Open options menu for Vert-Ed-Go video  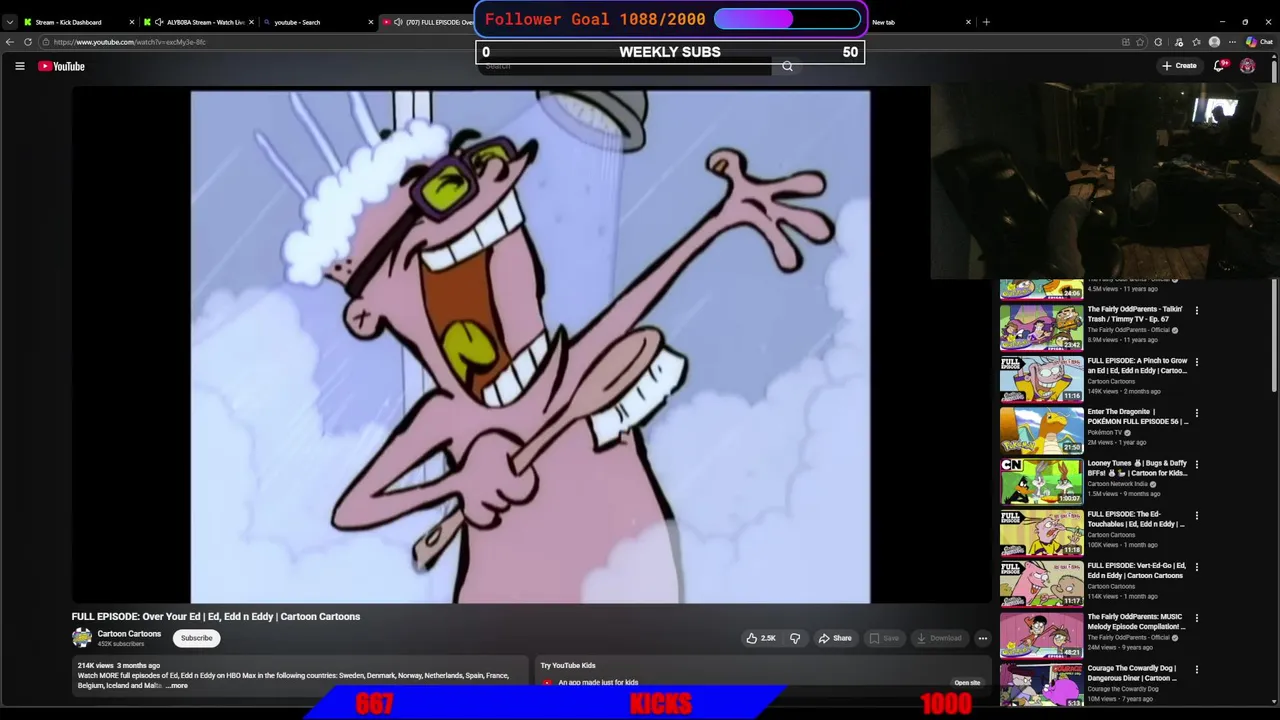[1196, 567]
